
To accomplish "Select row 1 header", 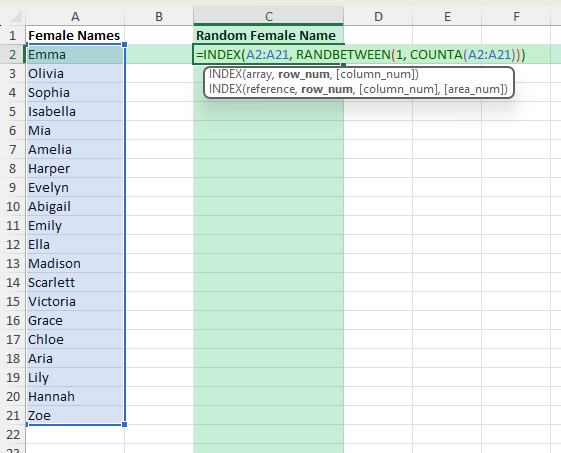I will pyautogui.click(x=13, y=35).
